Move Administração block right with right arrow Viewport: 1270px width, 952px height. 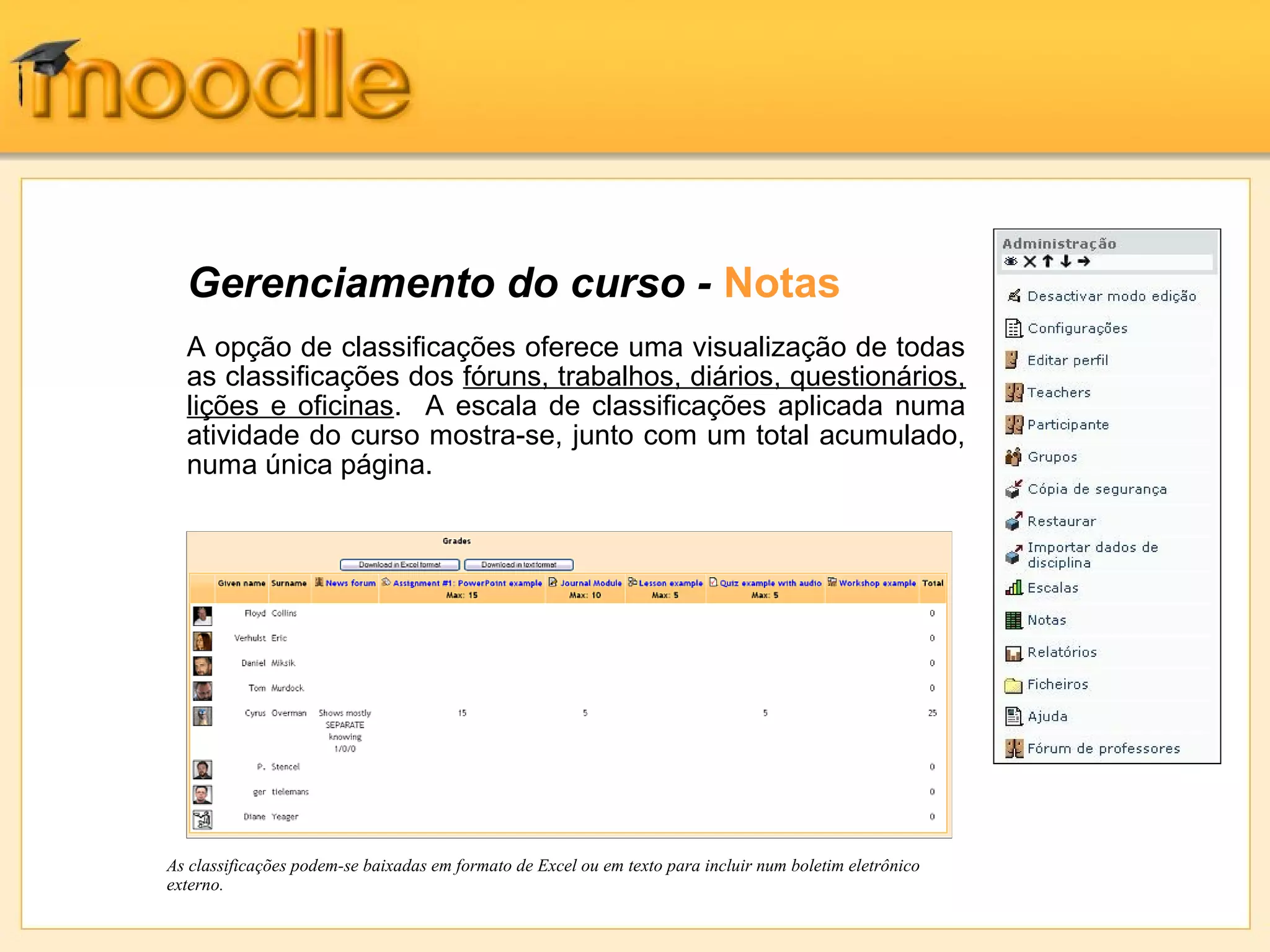click(x=1084, y=262)
